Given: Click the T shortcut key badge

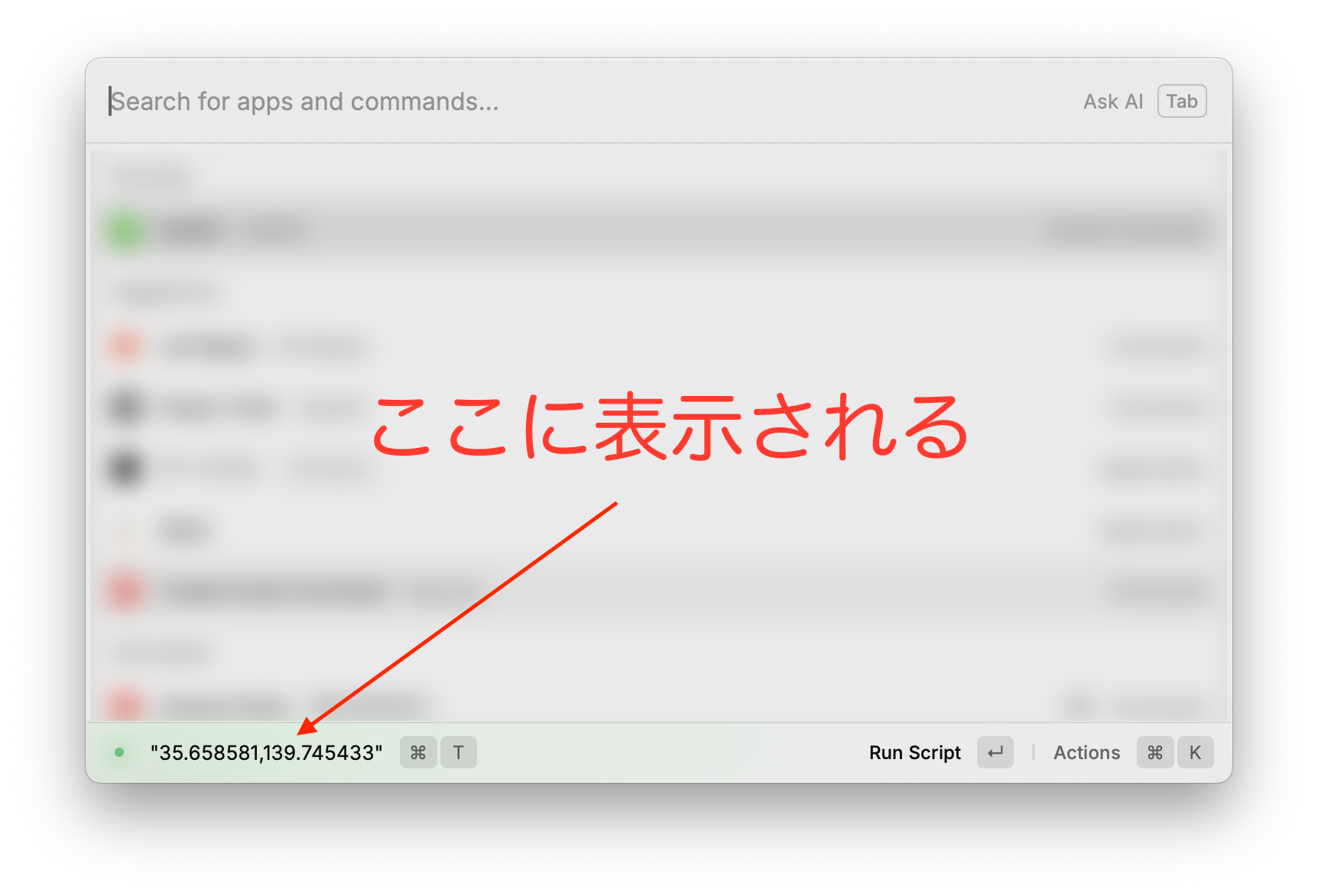Looking at the screenshot, I should click(459, 752).
